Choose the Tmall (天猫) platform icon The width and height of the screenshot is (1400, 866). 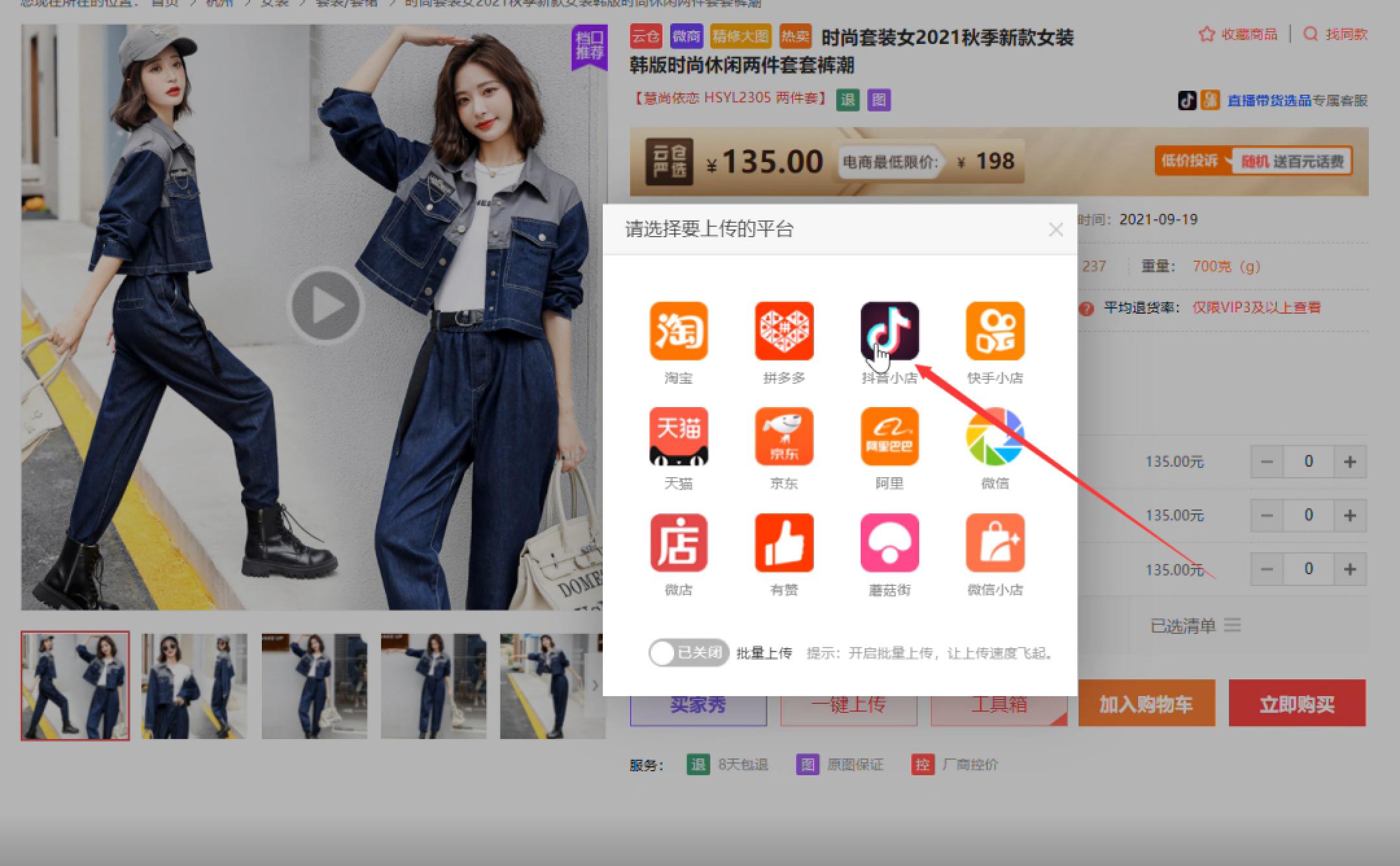click(x=679, y=436)
